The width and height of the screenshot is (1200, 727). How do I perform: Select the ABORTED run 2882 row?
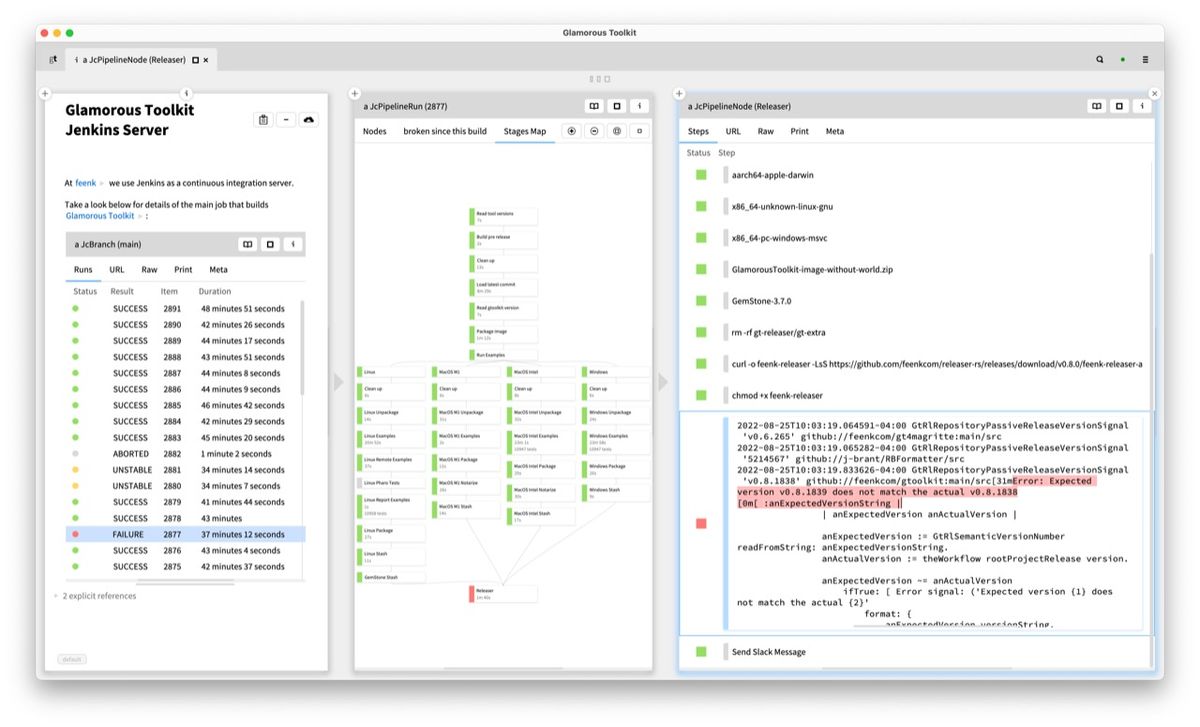coord(185,453)
